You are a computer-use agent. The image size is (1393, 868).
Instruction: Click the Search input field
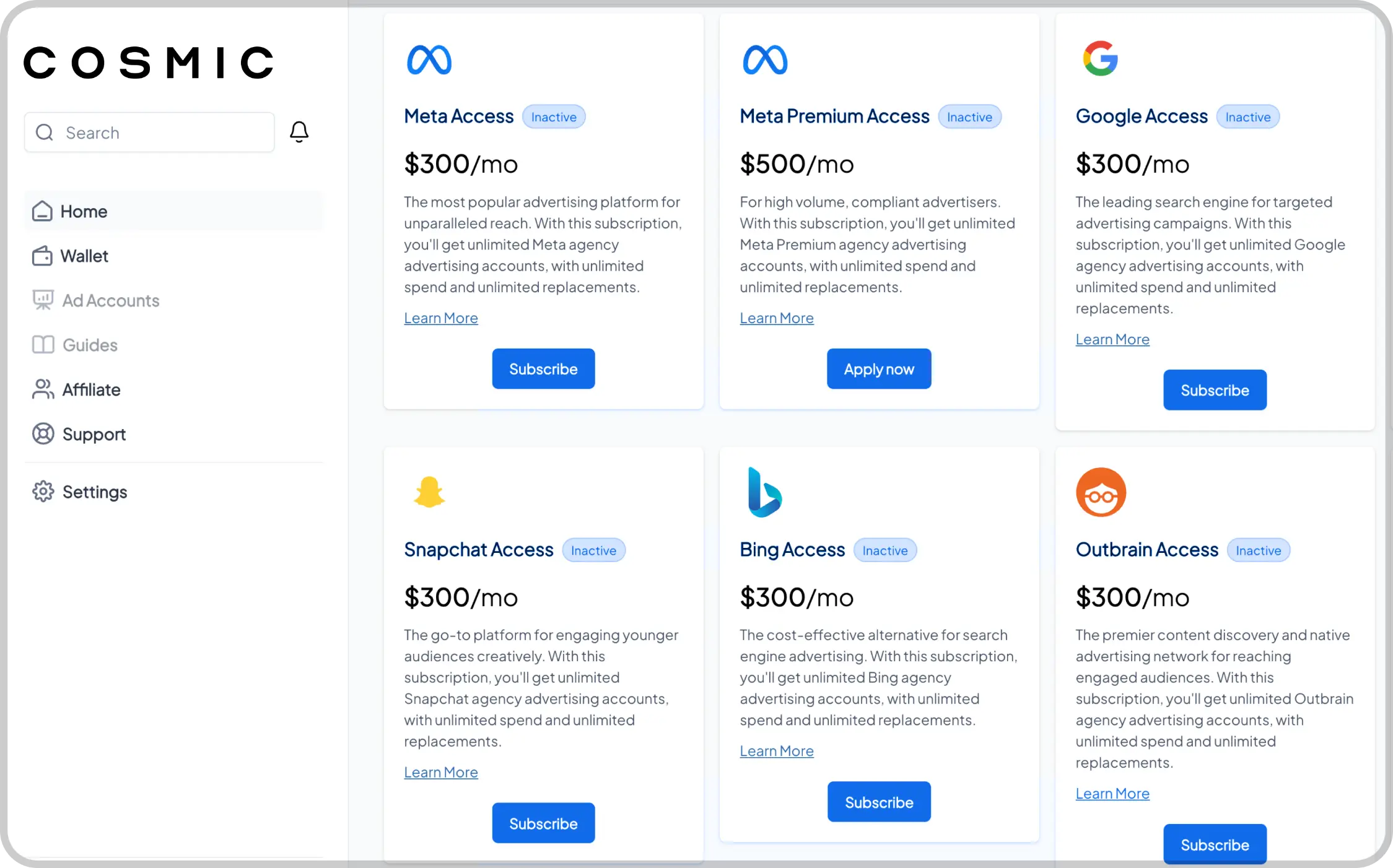[x=149, y=132]
